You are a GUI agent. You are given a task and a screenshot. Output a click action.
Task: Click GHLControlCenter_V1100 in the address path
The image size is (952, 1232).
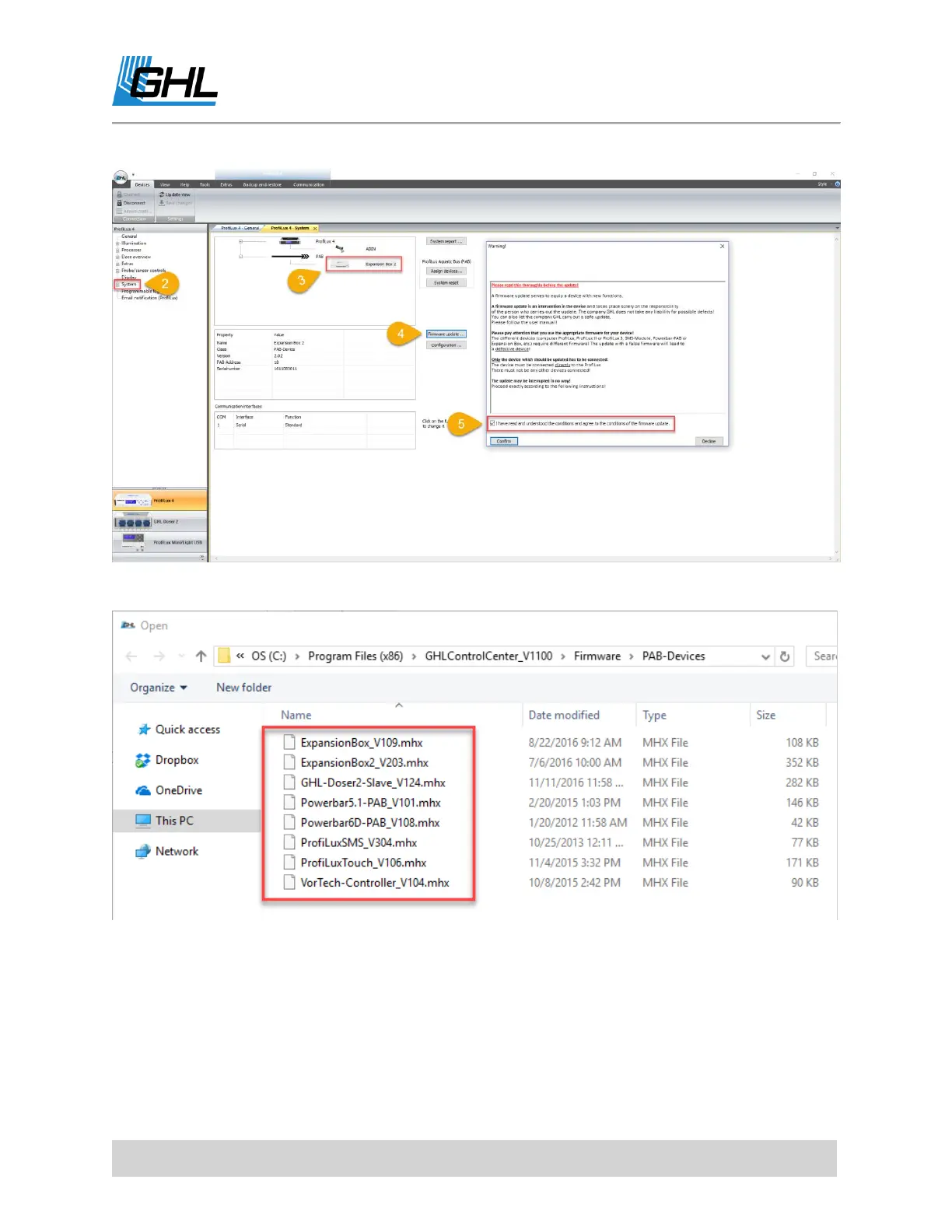click(x=488, y=656)
